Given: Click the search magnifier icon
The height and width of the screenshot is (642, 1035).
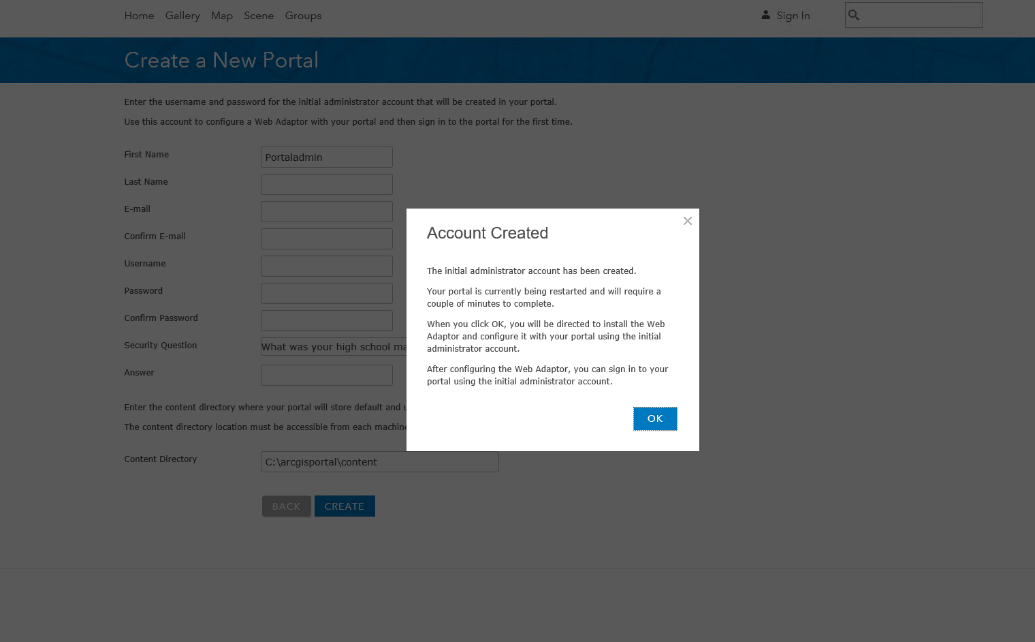Looking at the screenshot, I should [x=854, y=15].
